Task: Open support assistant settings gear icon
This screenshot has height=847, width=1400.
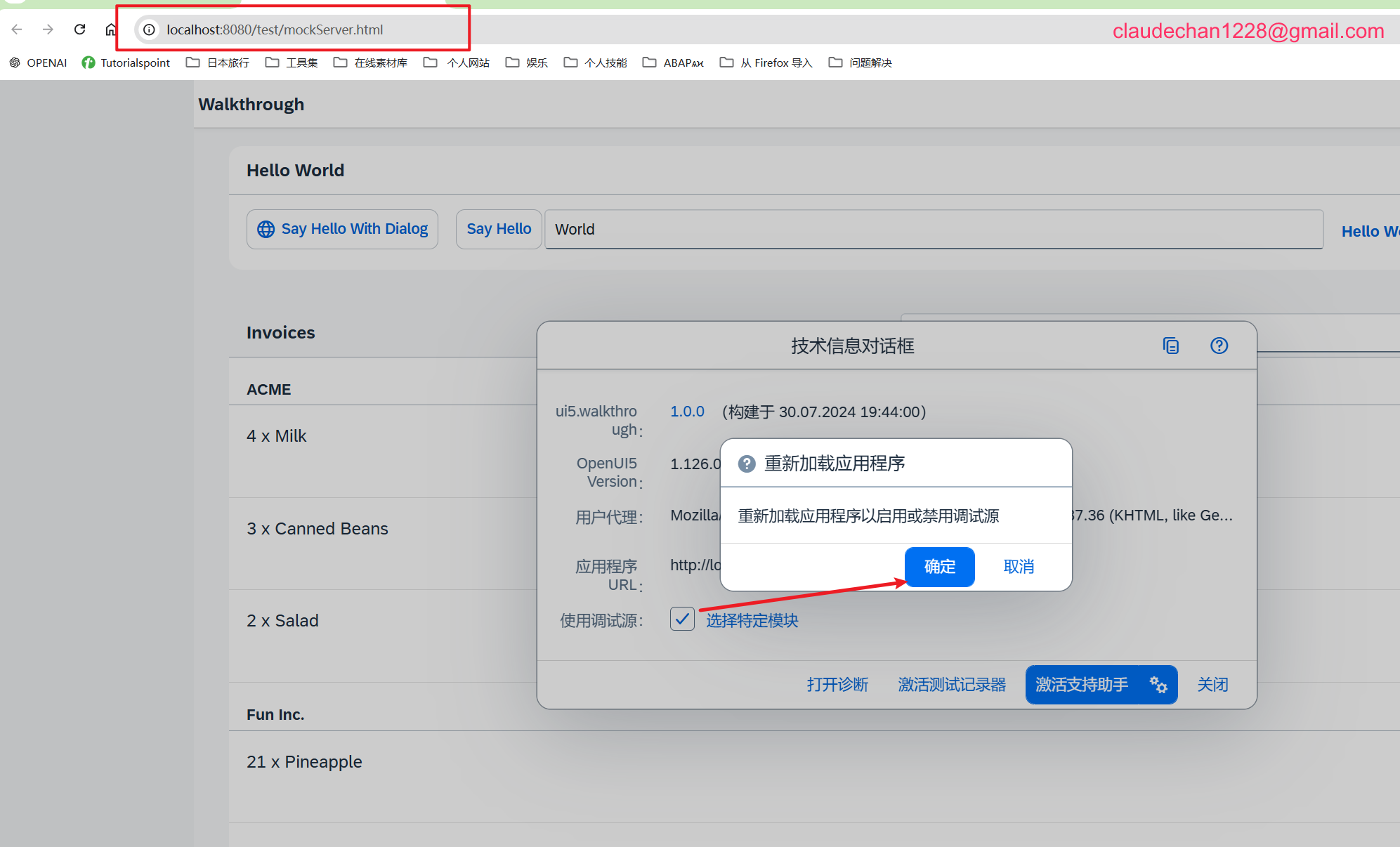Action: pyautogui.click(x=1158, y=685)
